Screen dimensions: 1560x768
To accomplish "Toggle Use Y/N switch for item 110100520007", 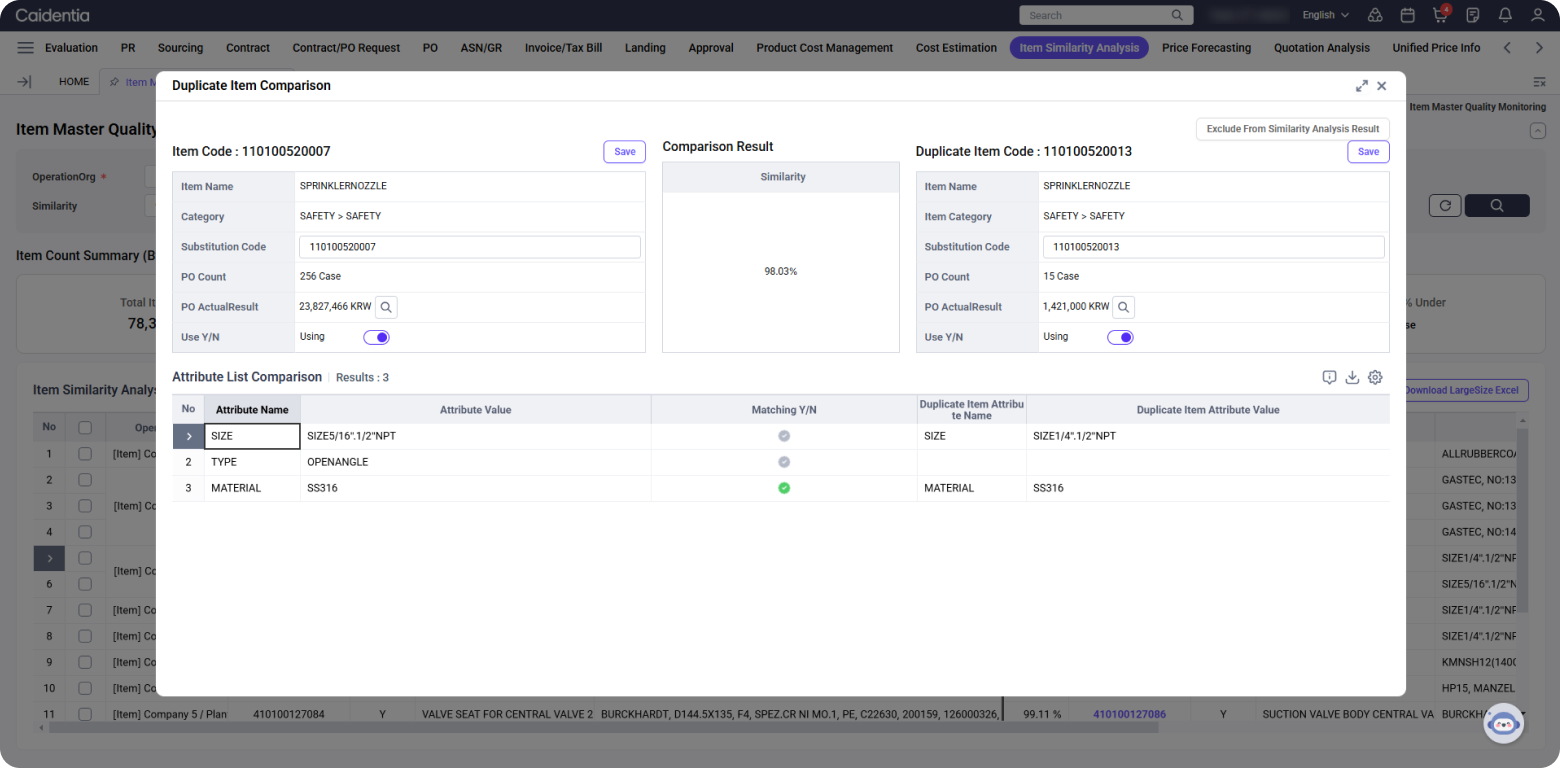I will [x=376, y=337].
